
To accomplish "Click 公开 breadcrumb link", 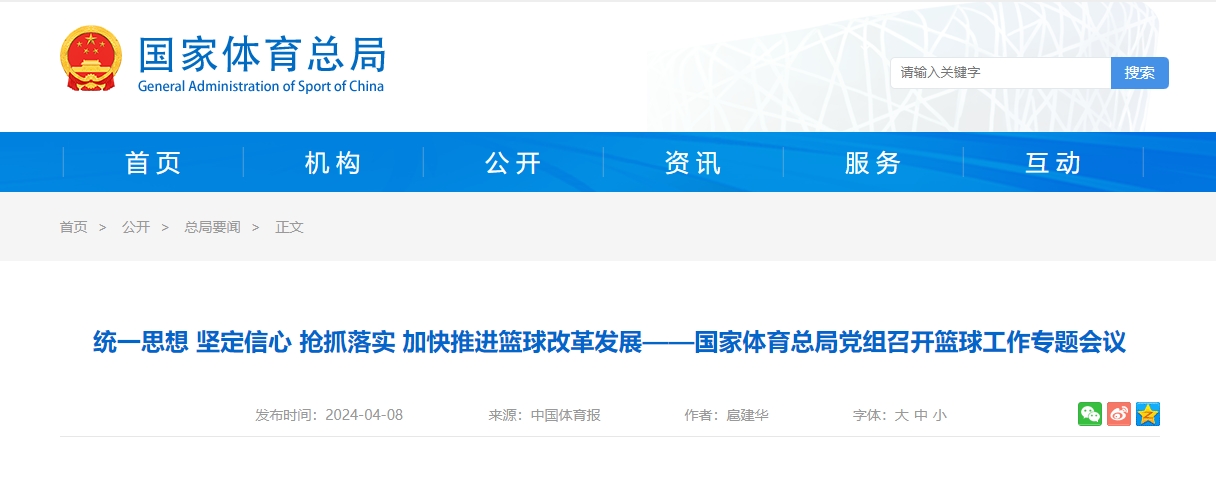I will point(136,227).
